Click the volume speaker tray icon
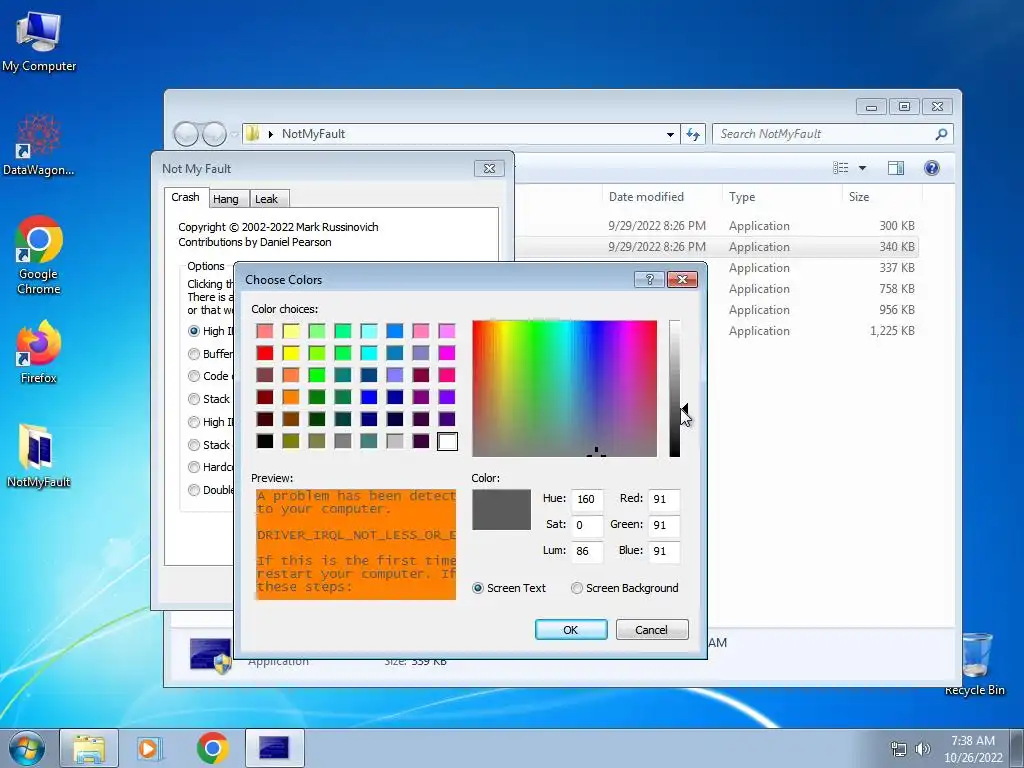This screenshot has width=1024, height=768. point(923,749)
